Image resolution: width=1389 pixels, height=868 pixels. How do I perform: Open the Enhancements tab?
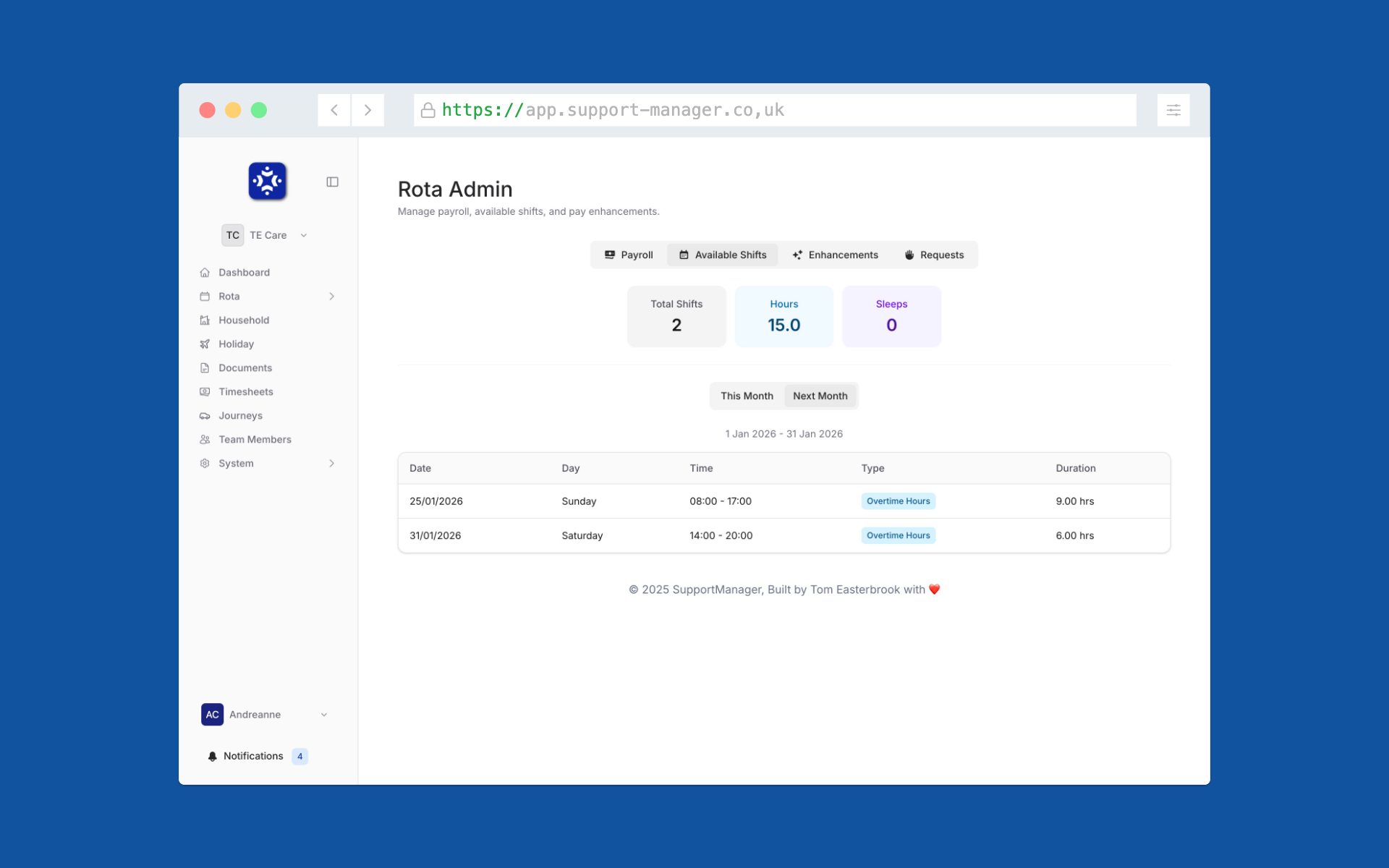(x=835, y=255)
